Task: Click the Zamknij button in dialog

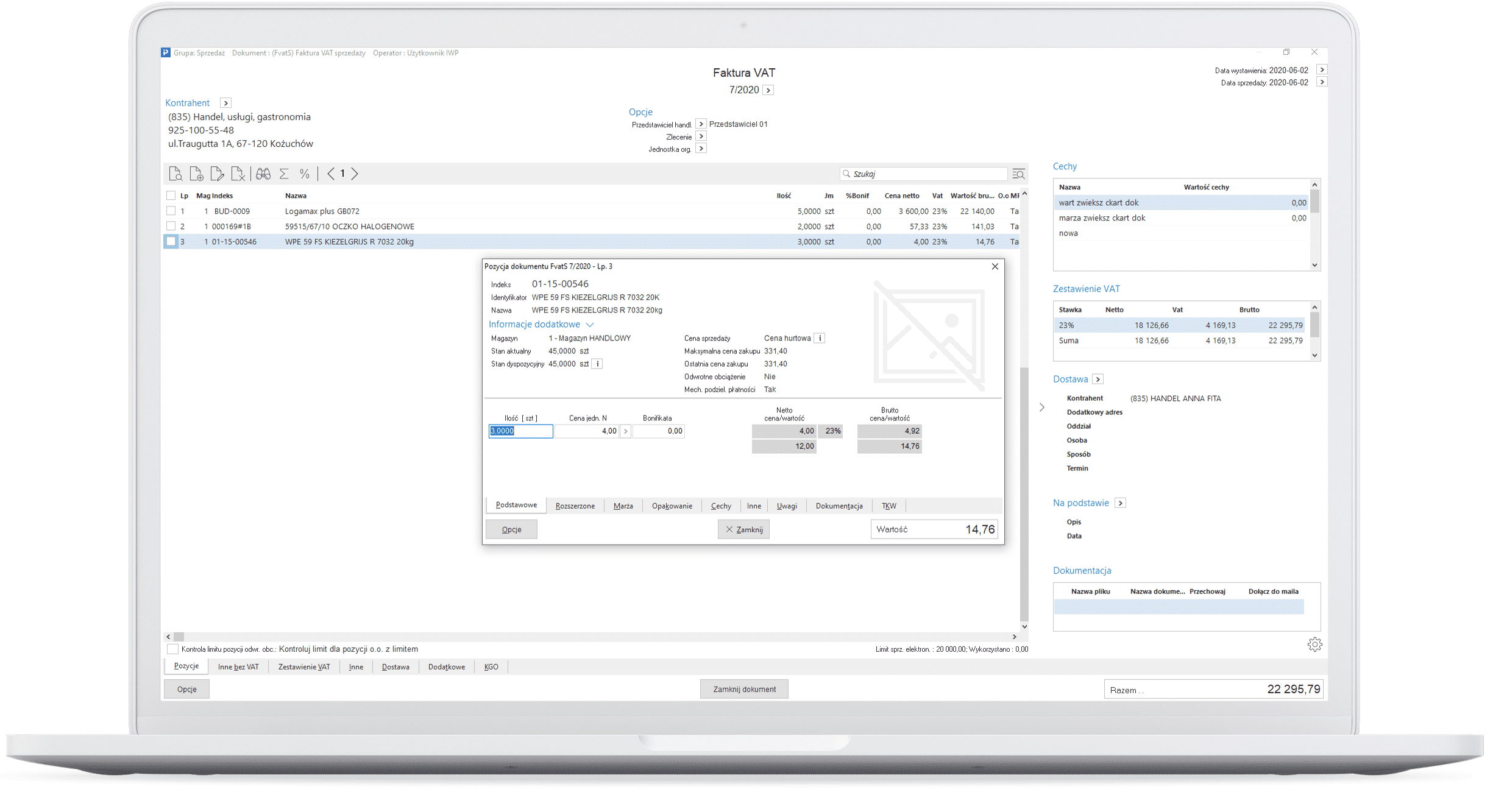Action: click(744, 530)
